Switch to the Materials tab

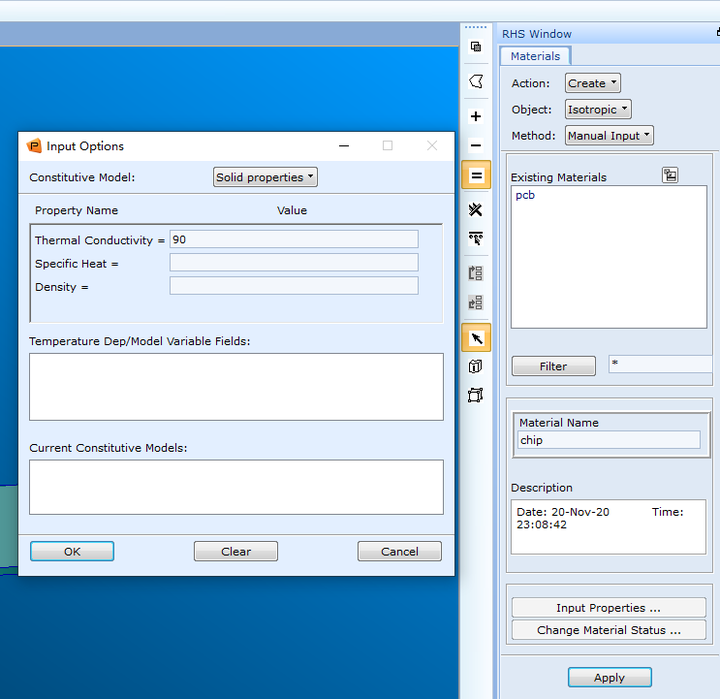(535, 56)
